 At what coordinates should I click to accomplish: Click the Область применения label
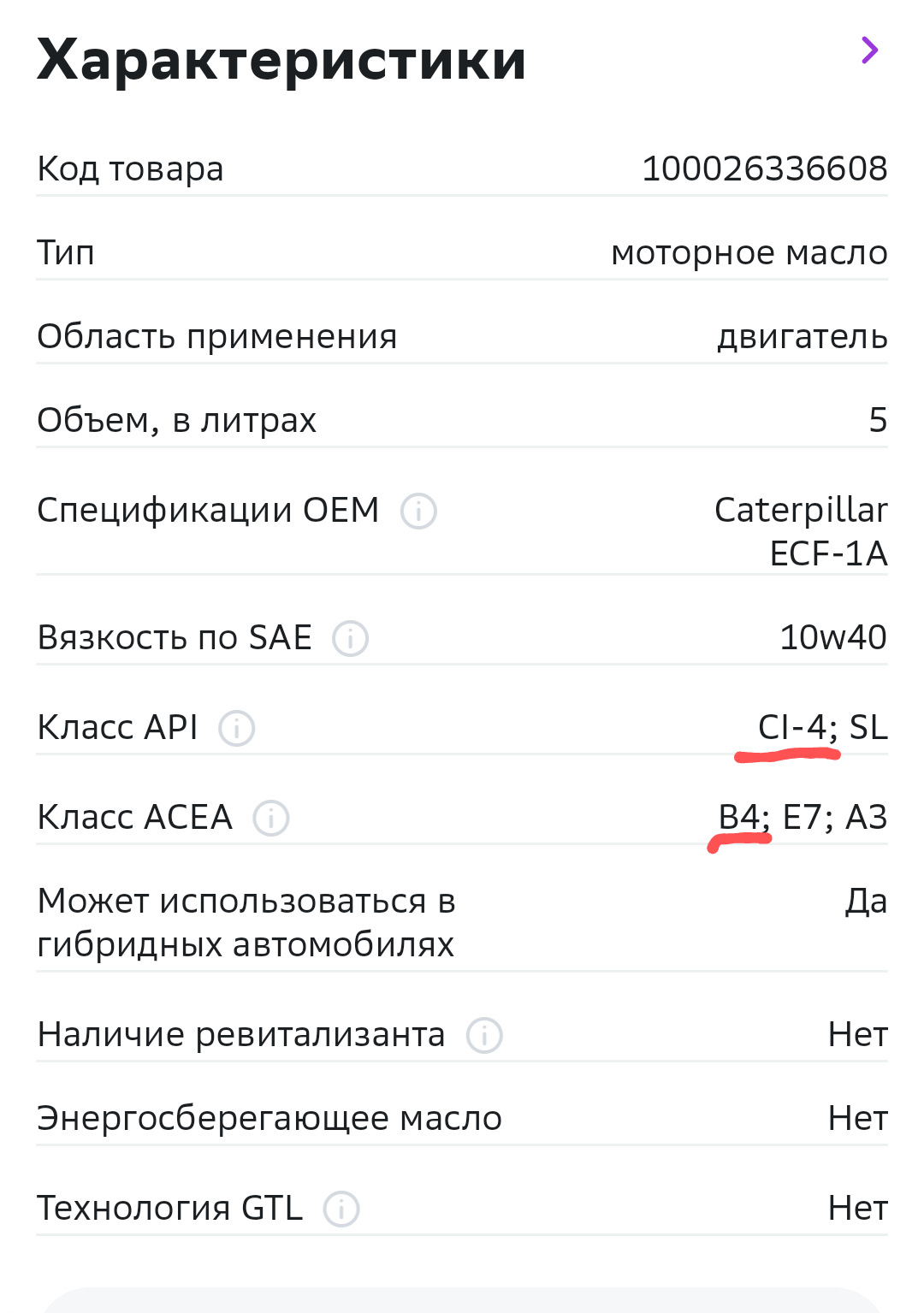(216, 336)
